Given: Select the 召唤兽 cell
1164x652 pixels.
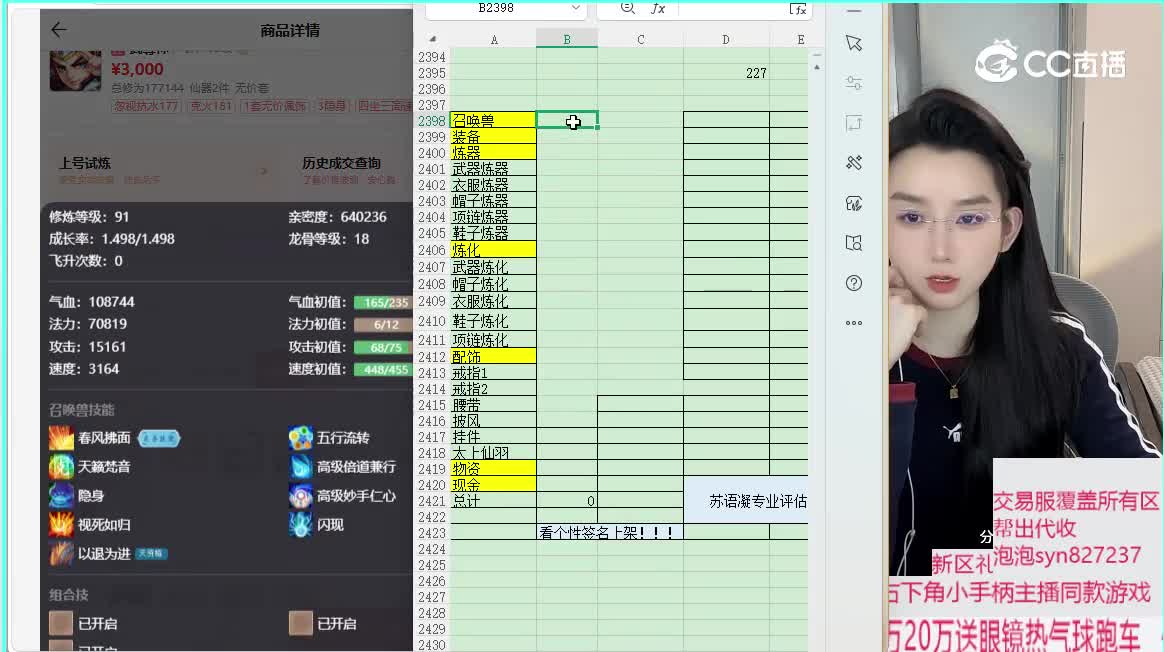Looking at the screenshot, I should (x=493, y=120).
